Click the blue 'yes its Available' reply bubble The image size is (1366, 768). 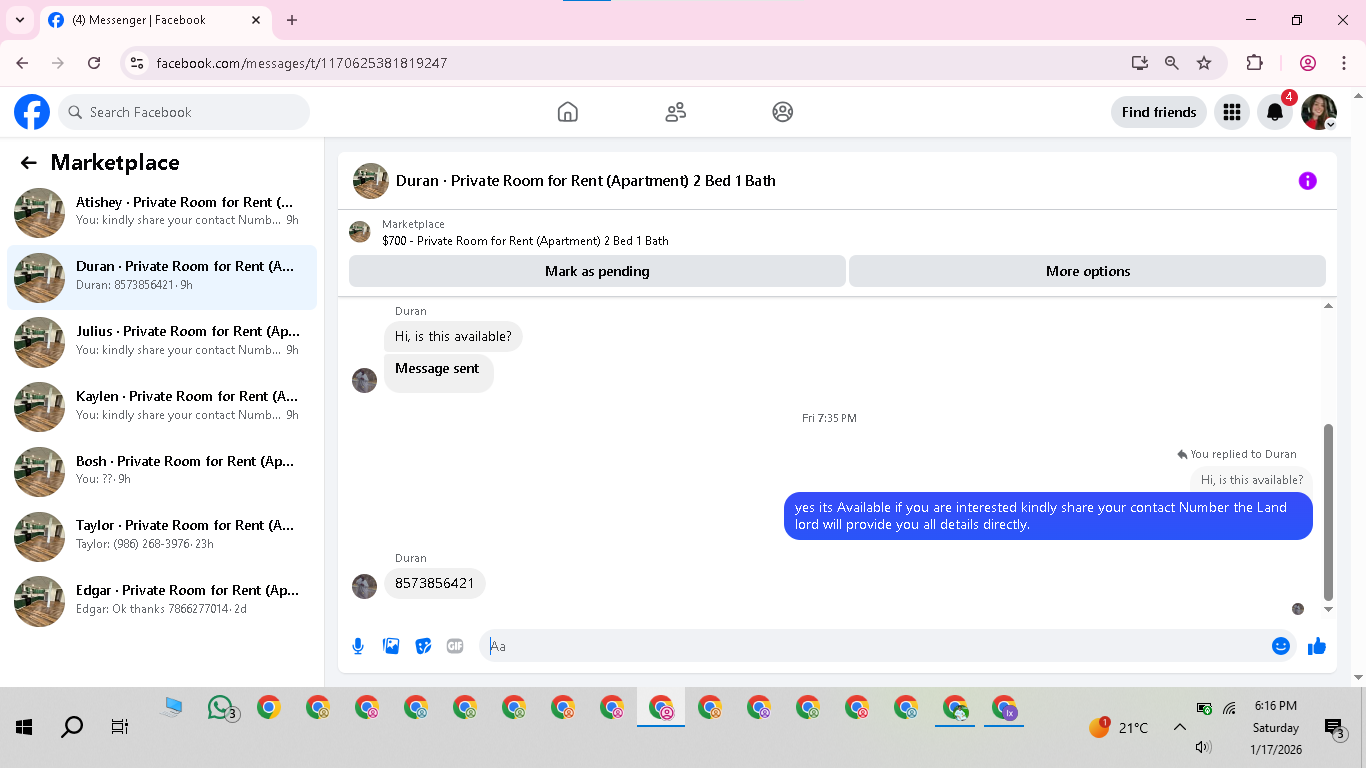pos(1048,516)
